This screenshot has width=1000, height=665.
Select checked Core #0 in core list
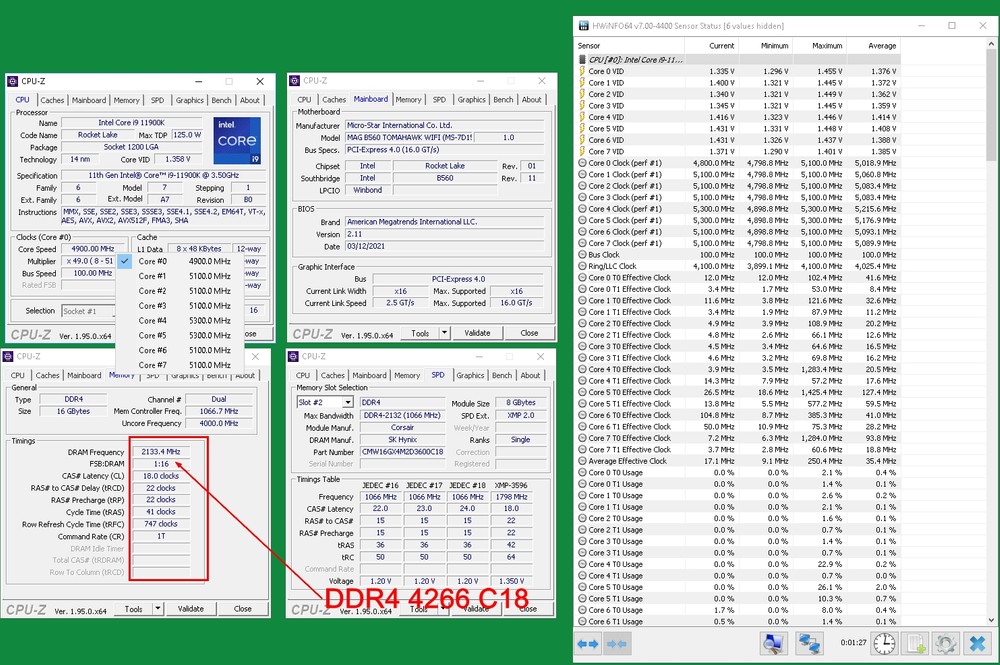coord(180,261)
